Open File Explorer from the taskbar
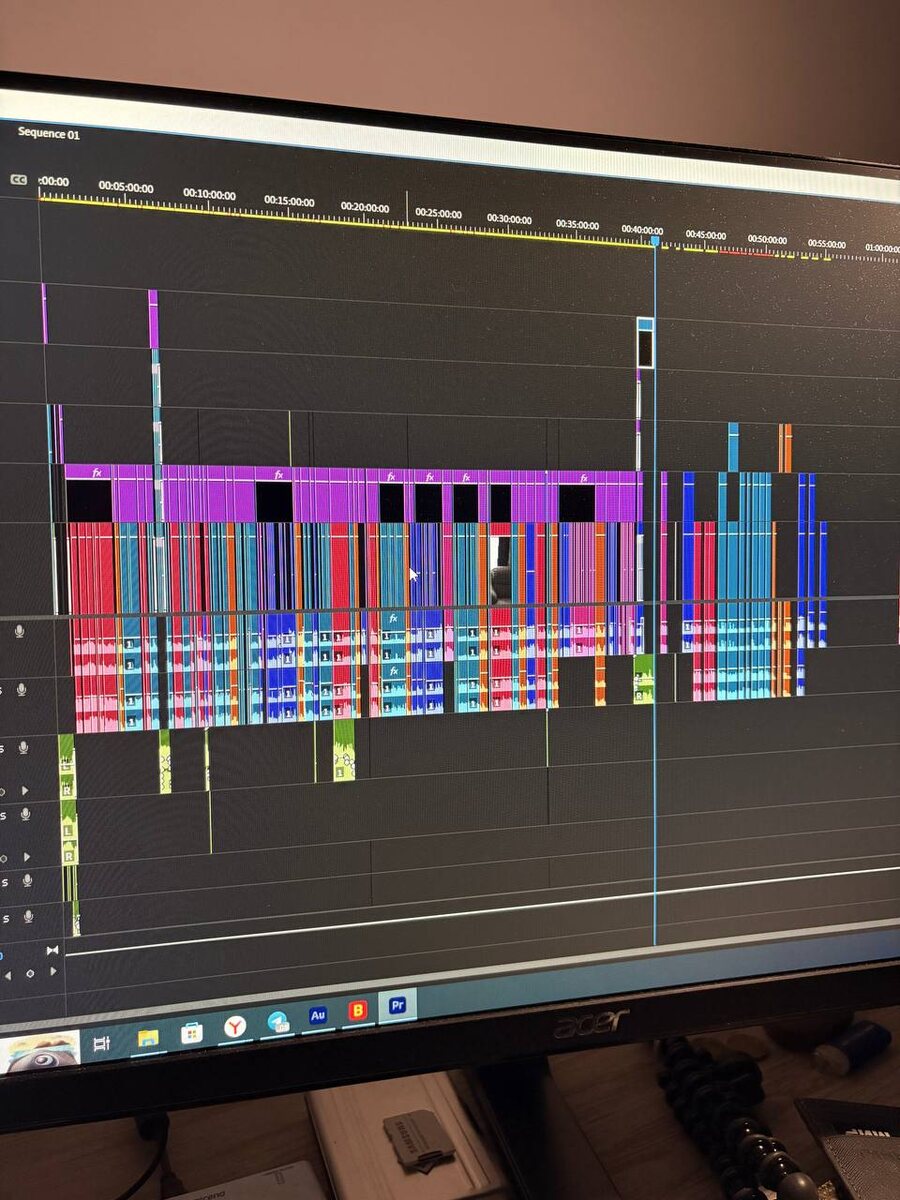This screenshot has width=900, height=1200. pyautogui.click(x=148, y=1038)
